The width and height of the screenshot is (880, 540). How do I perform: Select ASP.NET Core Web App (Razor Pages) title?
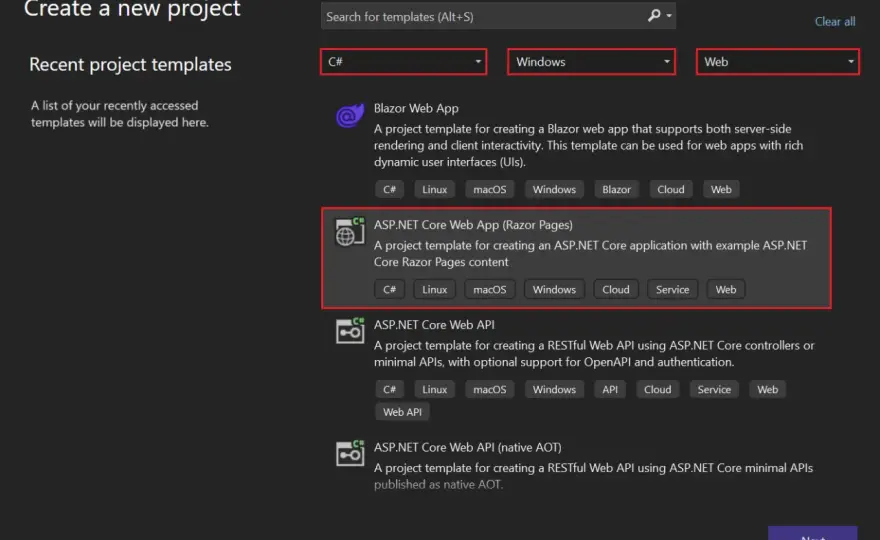pos(473,225)
